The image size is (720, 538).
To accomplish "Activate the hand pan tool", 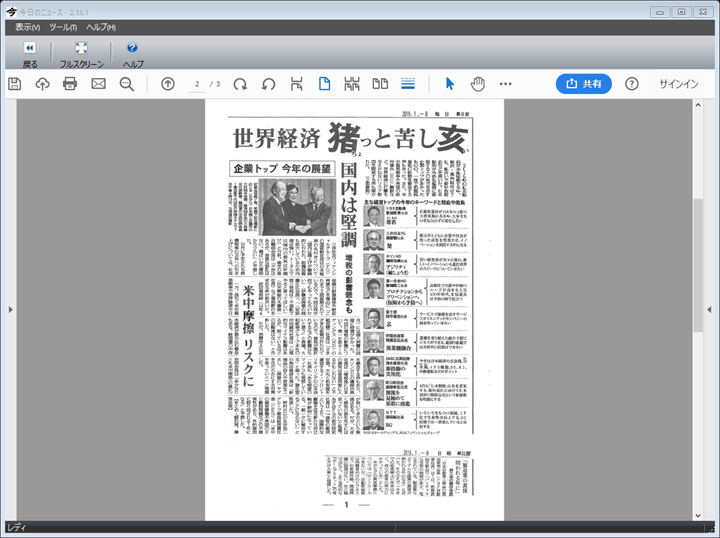I will coord(478,84).
